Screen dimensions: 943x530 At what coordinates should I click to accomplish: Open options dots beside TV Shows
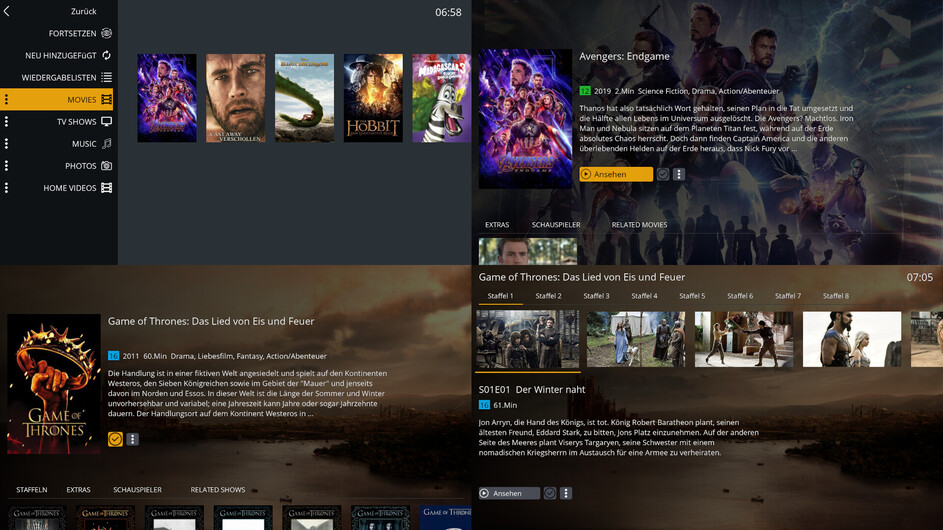7,122
